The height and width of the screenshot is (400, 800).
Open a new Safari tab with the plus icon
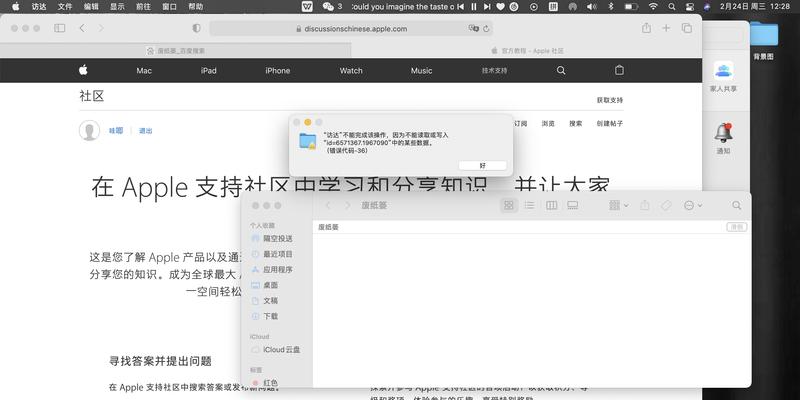(666, 29)
